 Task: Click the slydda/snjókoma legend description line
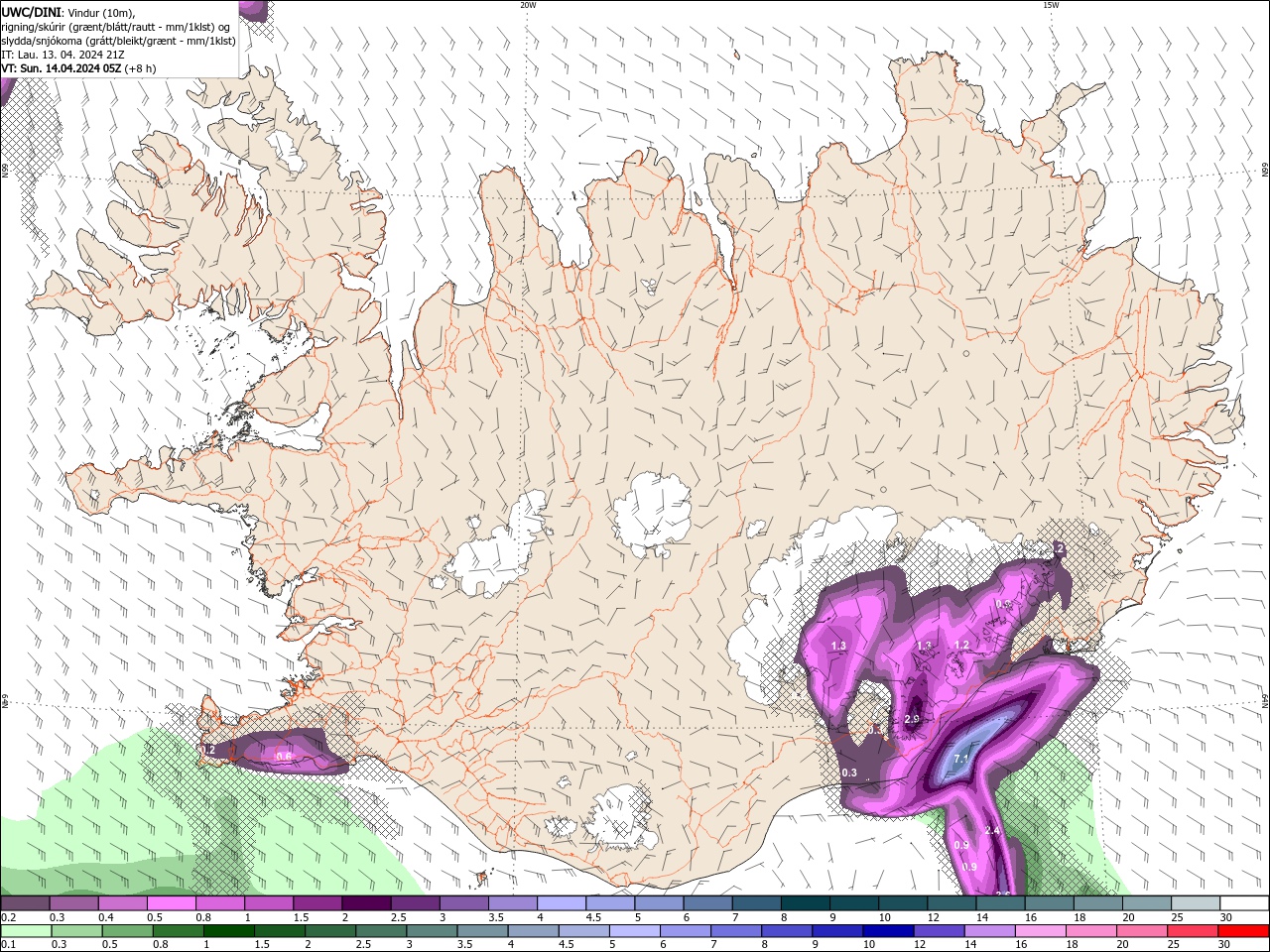pyautogui.click(x=119, y=41)
